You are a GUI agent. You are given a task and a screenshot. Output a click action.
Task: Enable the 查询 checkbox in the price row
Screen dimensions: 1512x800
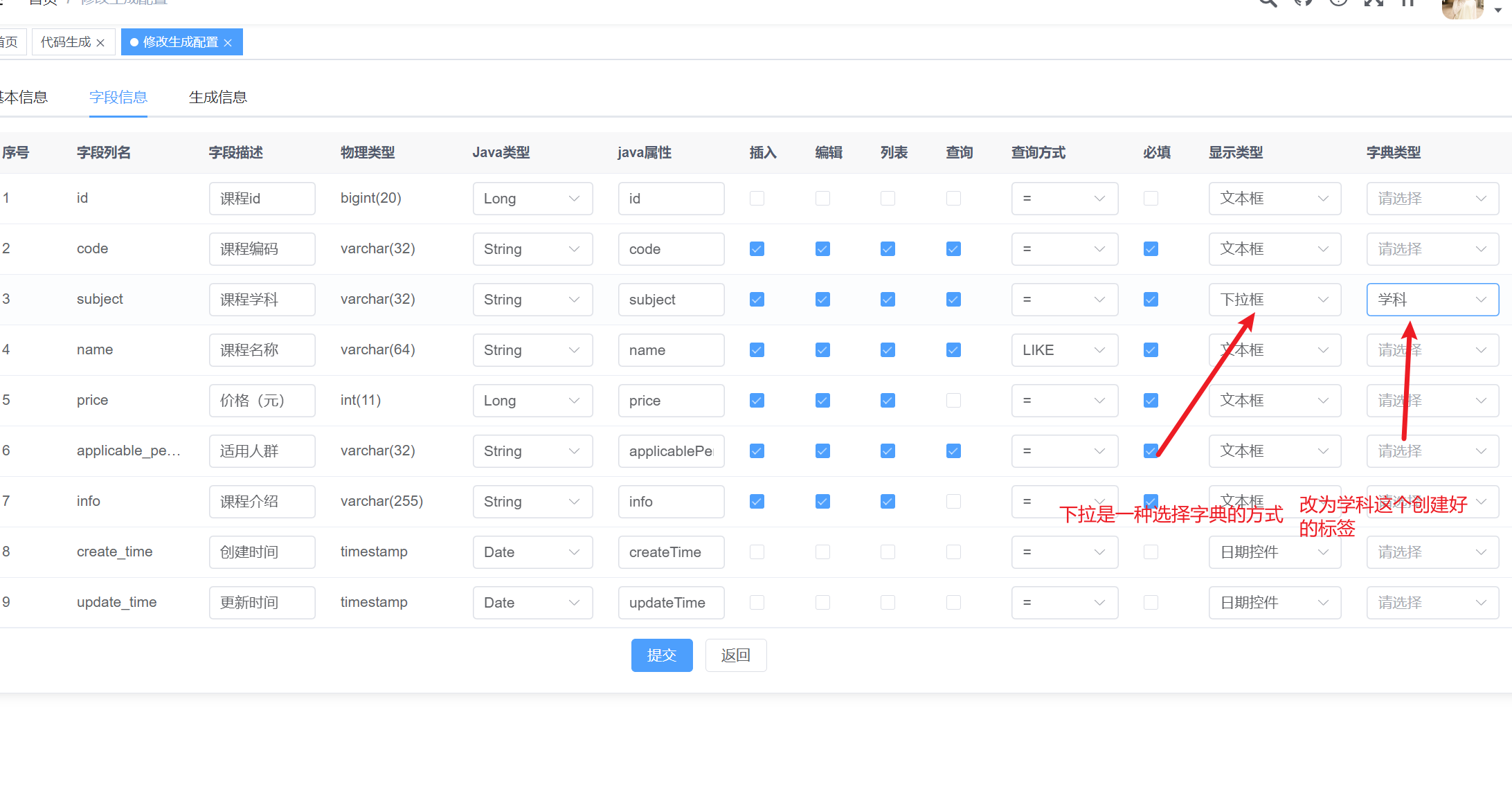tap(953, 401)
